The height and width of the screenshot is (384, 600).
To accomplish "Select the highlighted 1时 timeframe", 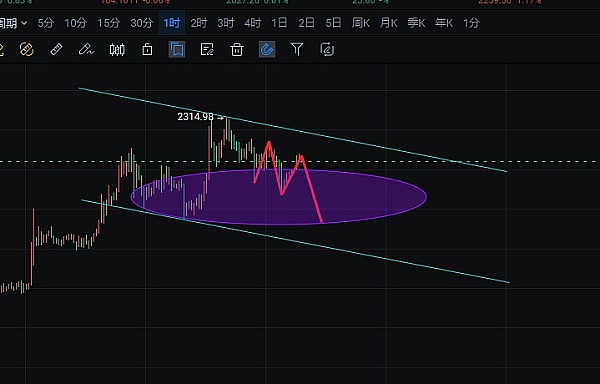I will point(172,23).
